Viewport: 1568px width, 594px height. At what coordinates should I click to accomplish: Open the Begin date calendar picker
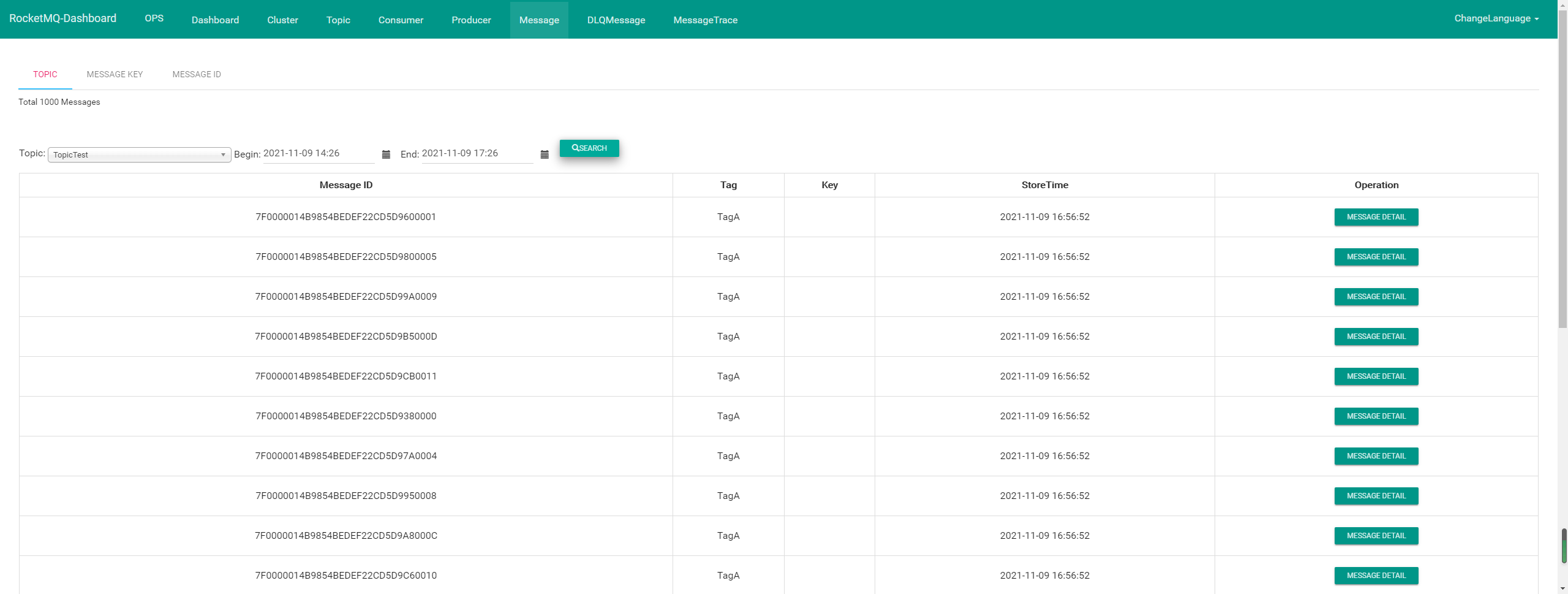click(386, 154)
